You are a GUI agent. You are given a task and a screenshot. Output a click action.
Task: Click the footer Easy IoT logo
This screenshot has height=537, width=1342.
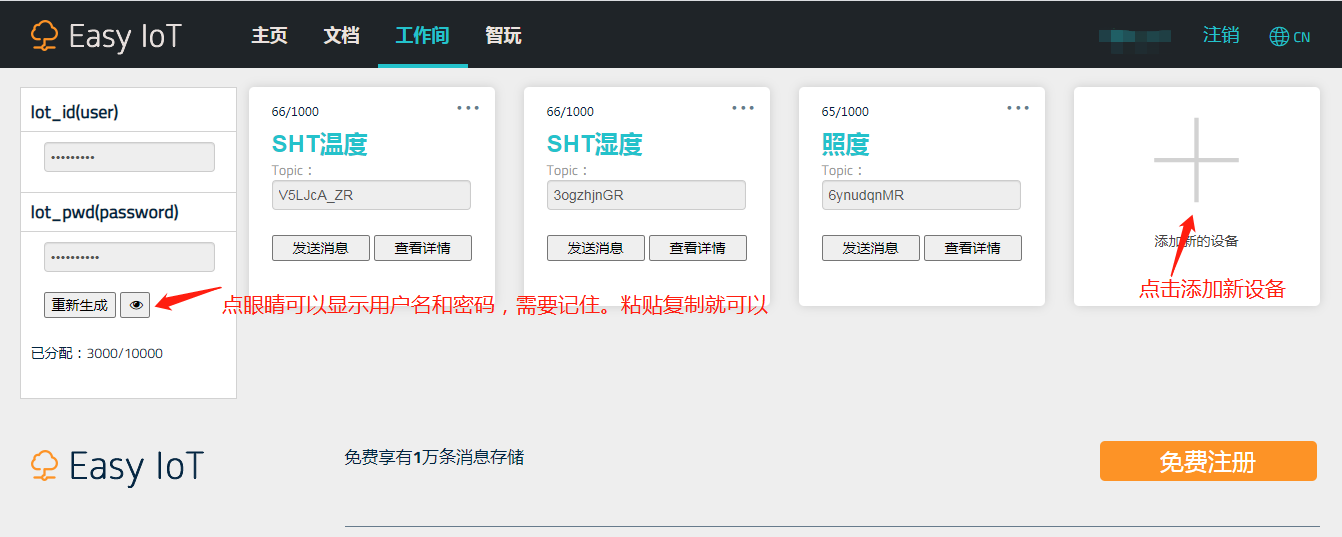[x=117, y=467]
